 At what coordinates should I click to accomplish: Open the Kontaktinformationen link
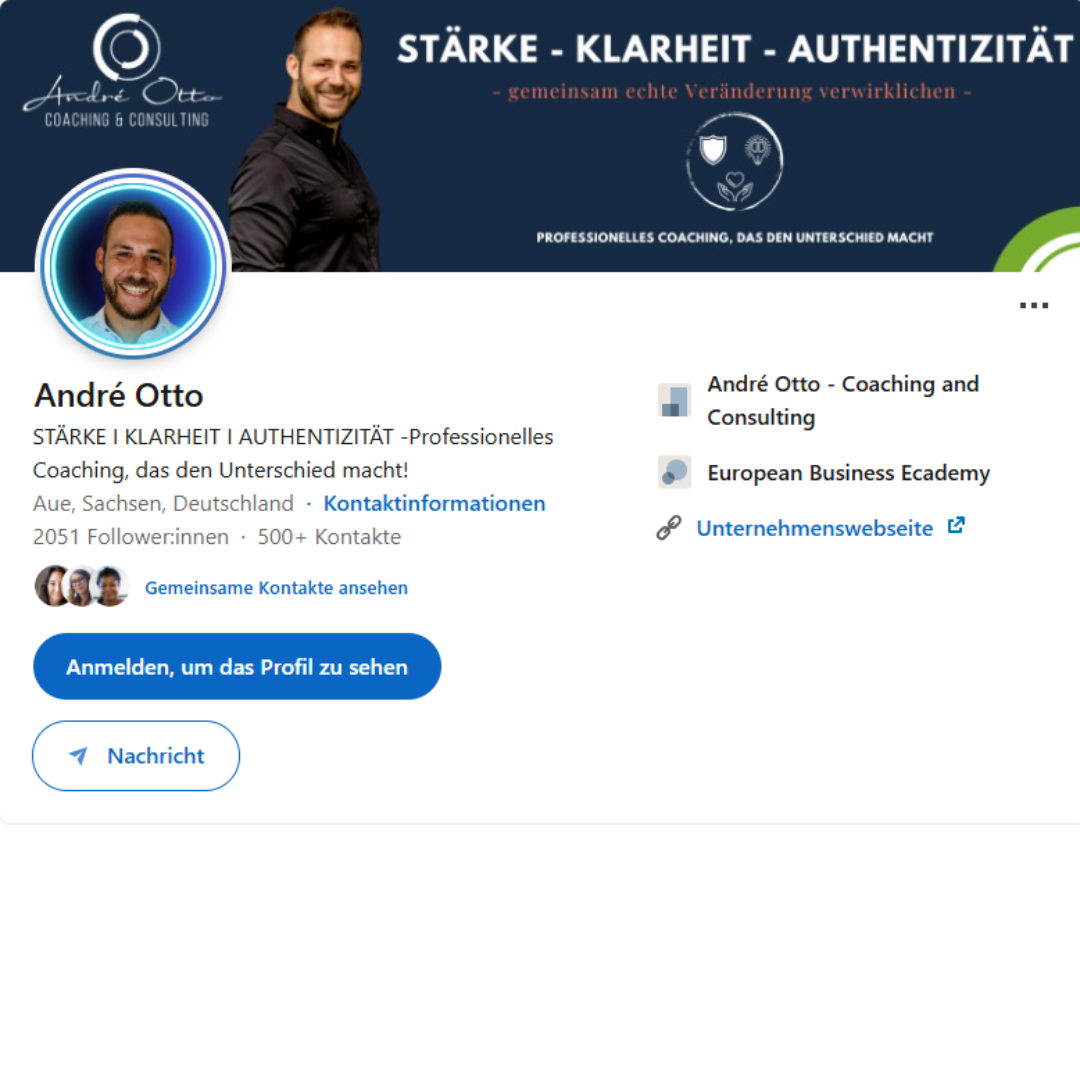pos(434,503)
